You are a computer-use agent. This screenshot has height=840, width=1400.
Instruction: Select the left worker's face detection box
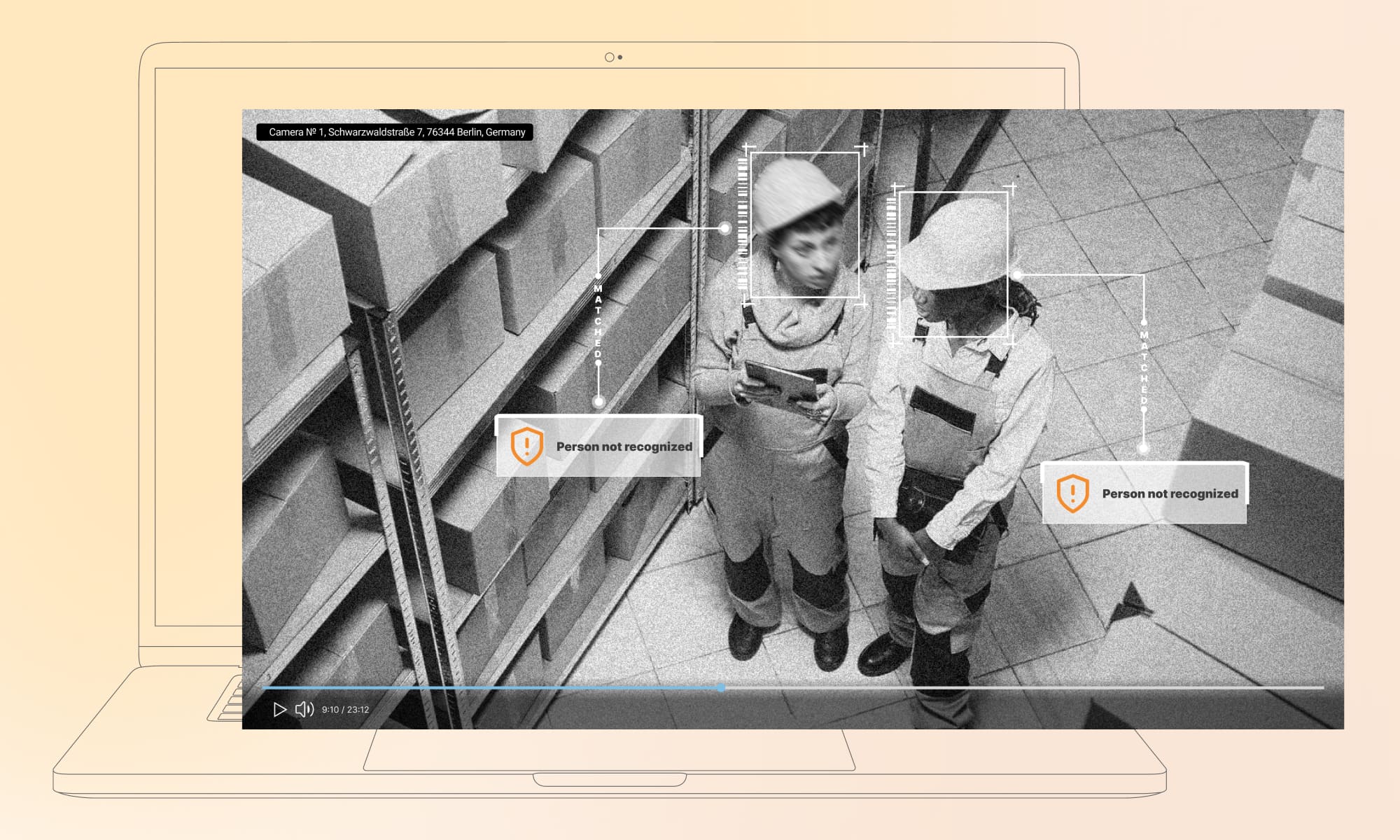[x=804, y=225]
